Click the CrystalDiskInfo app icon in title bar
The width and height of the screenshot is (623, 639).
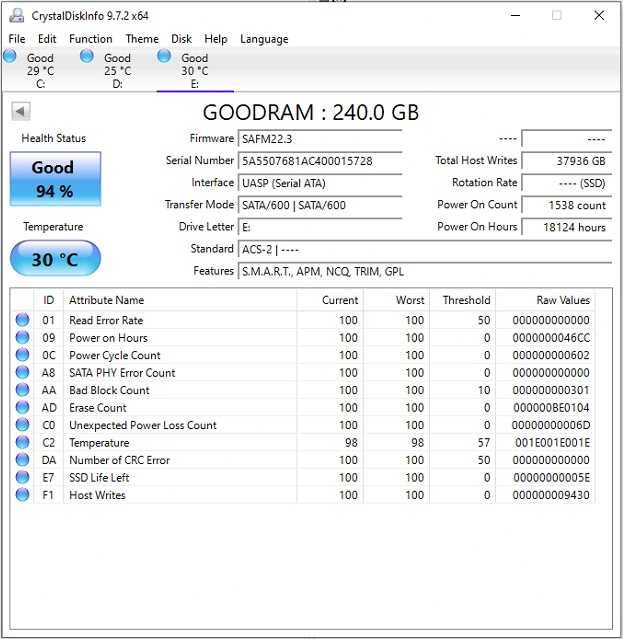coord(17,16)
